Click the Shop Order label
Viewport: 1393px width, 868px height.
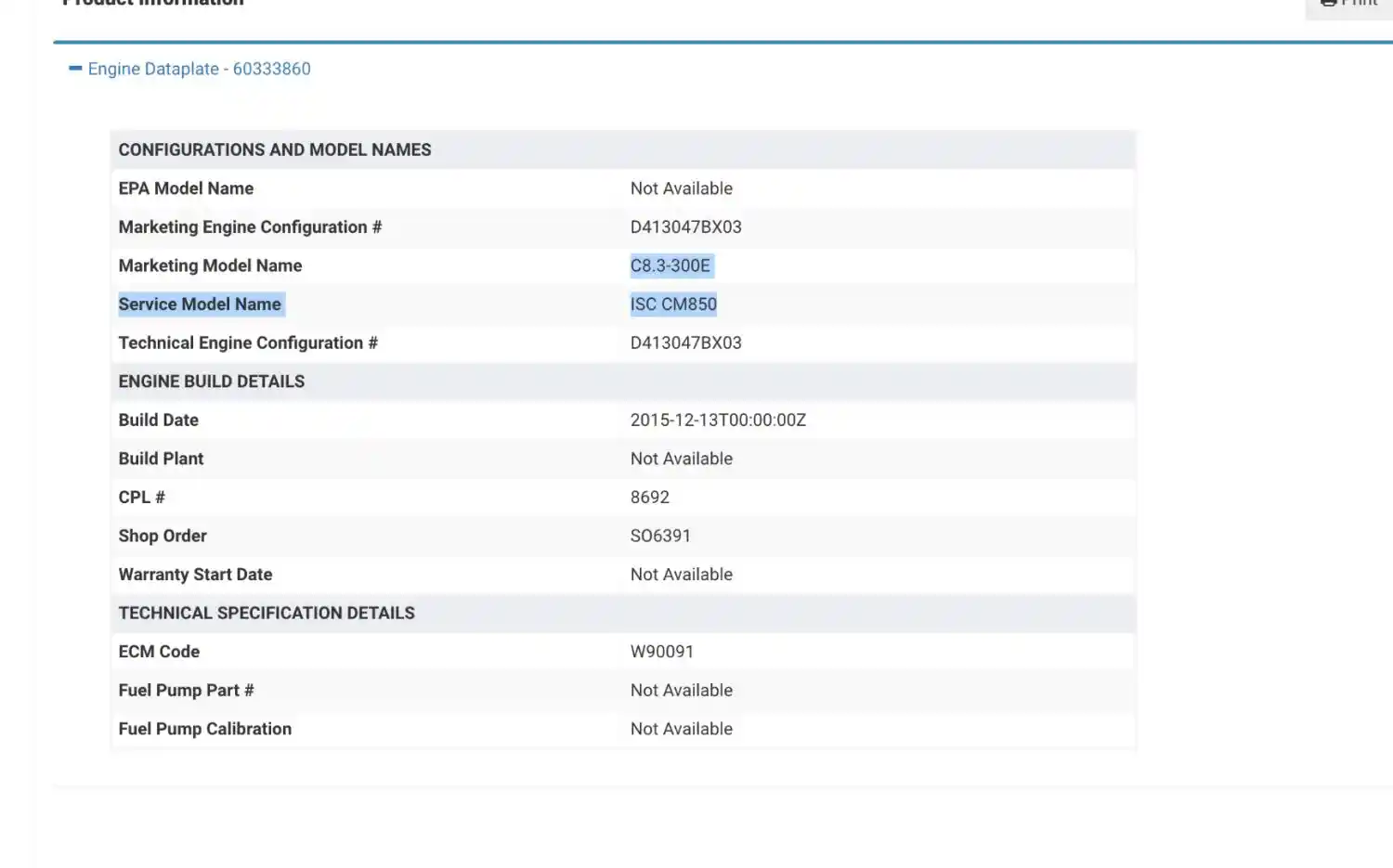pos(163,537)
